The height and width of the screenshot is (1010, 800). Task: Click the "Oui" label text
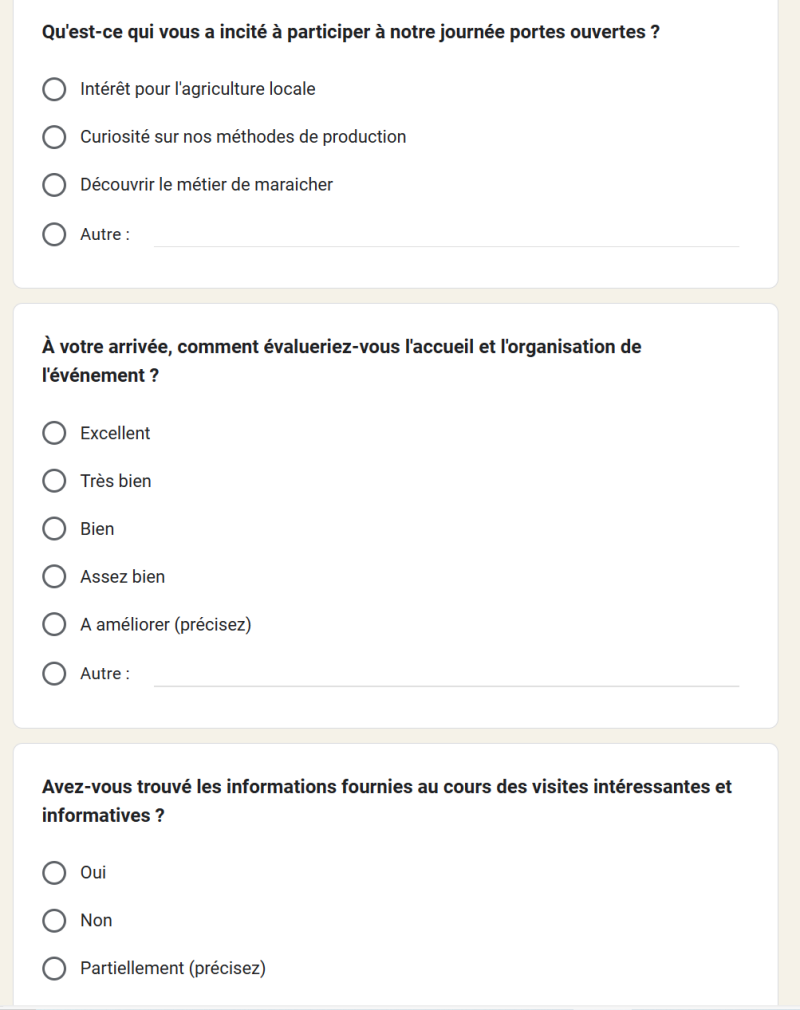93,873
